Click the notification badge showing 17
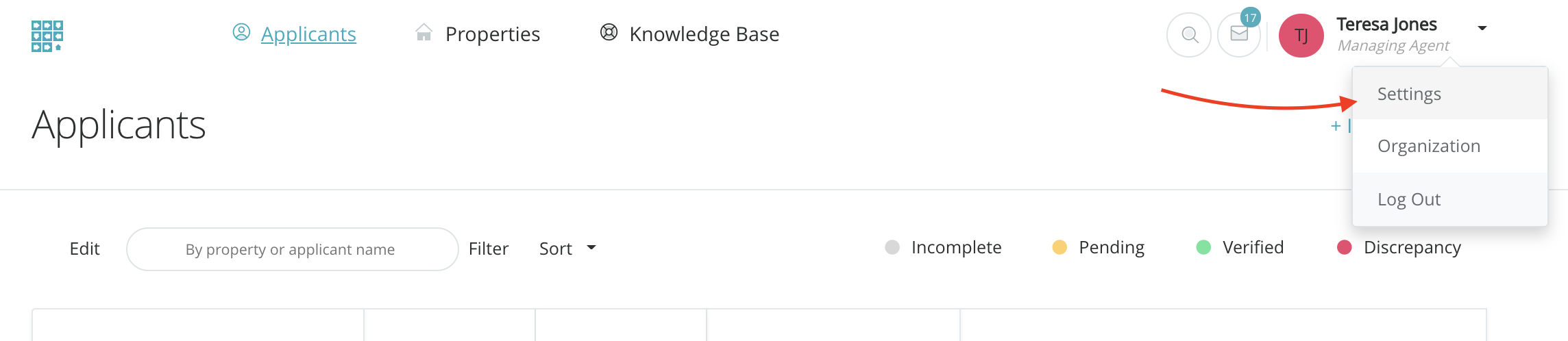 [1251, 18]
